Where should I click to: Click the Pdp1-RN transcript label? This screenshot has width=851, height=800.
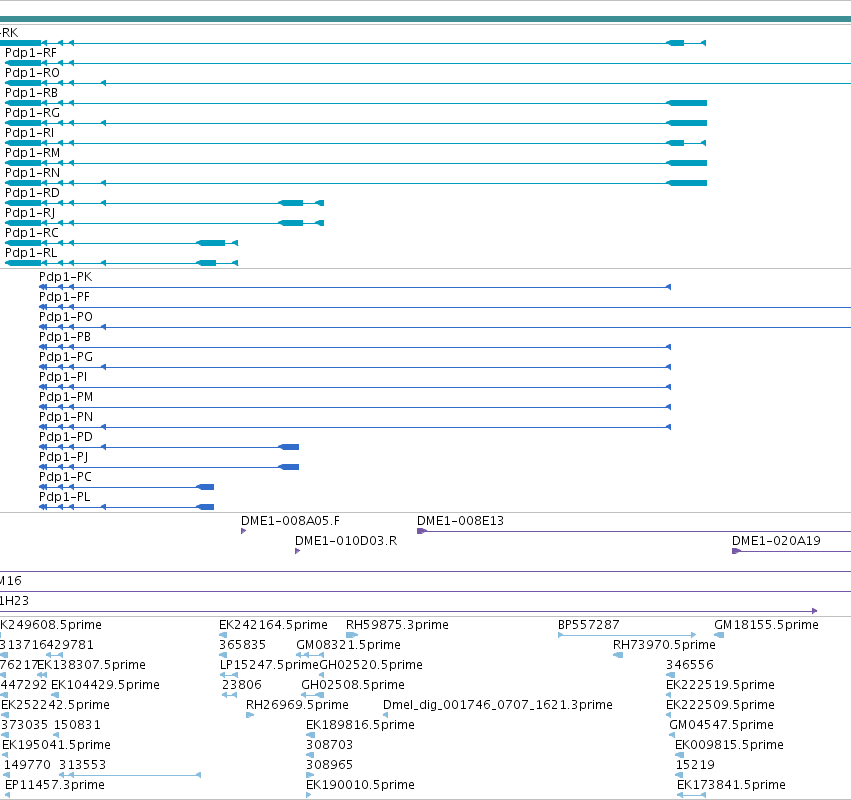(32, 173)
